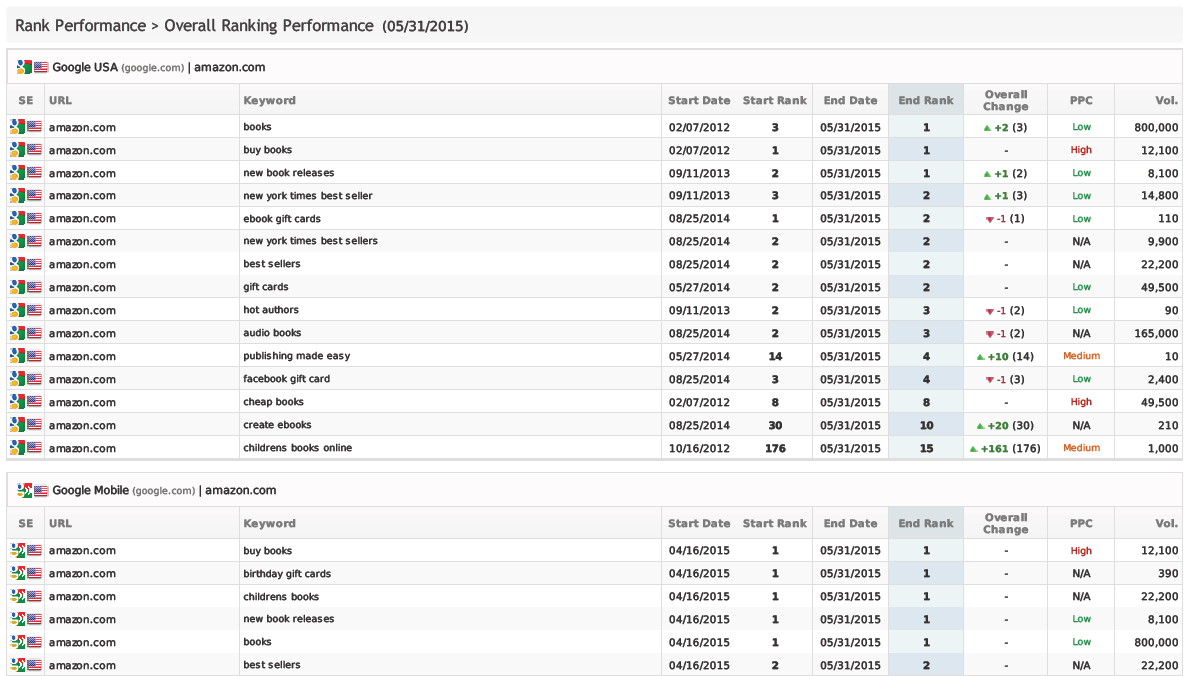Click the red down arrow in the audio books row

pos(989,334)
